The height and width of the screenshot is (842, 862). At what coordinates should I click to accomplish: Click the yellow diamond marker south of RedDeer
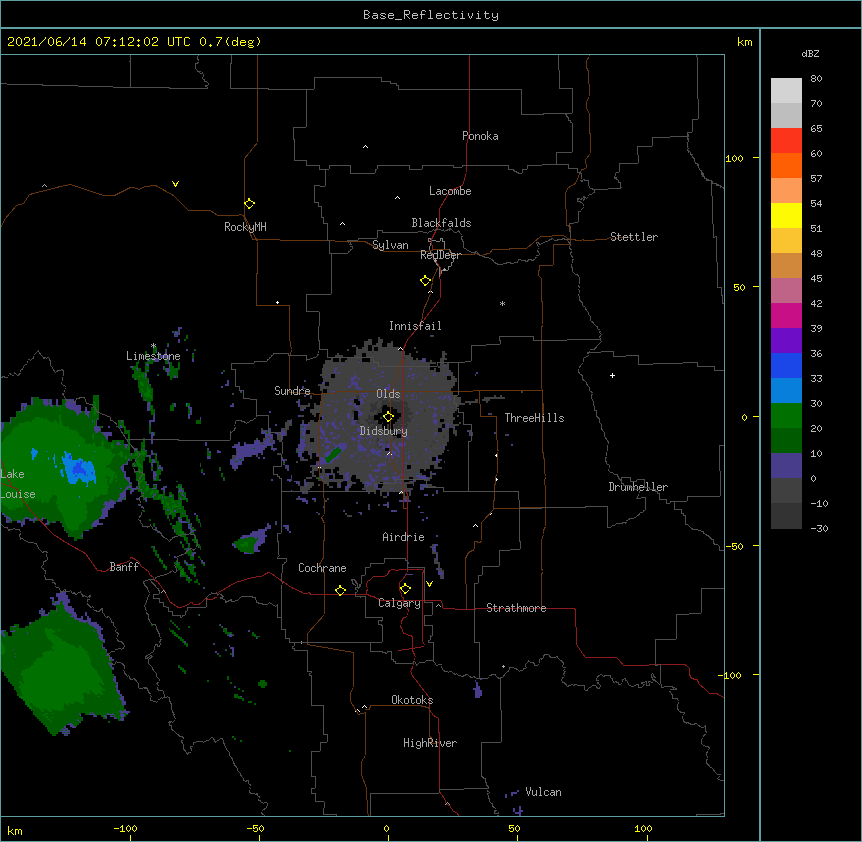pyautogui.click(x=426, y=281)
